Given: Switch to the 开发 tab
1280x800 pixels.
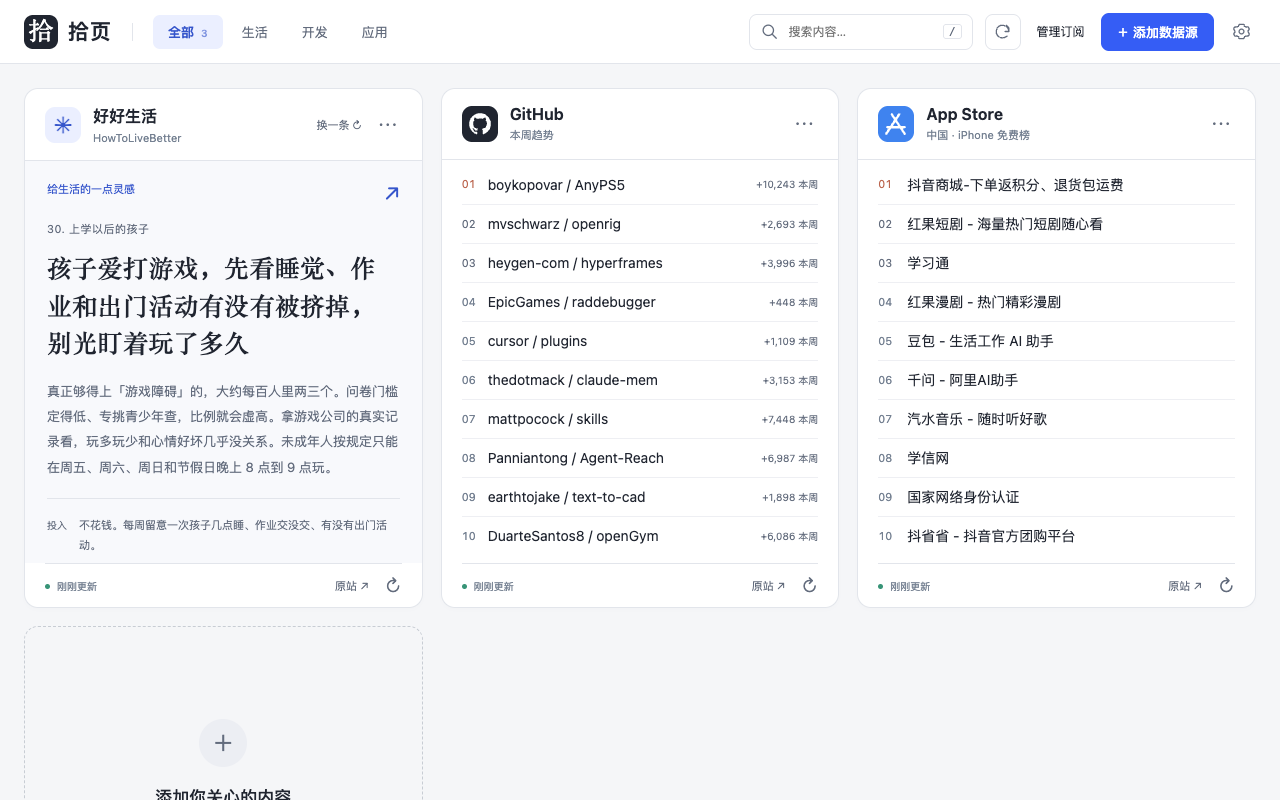Looking at the screenshot, I should tap(315, 32).
